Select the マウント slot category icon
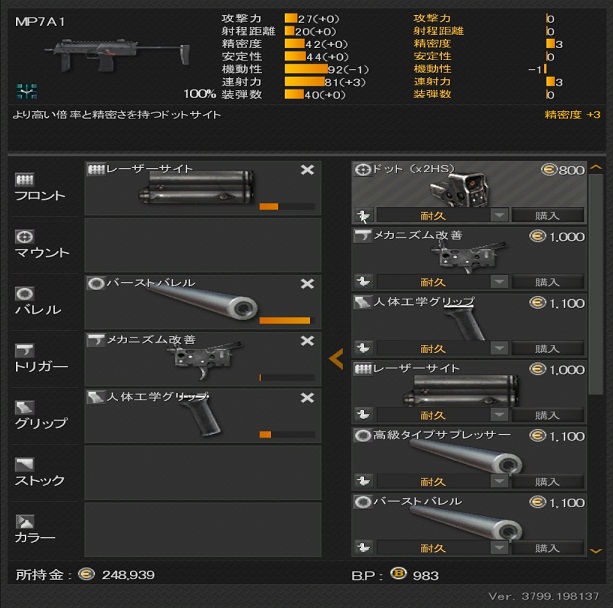This screenshot has height=608, width=613. (25, 237)
